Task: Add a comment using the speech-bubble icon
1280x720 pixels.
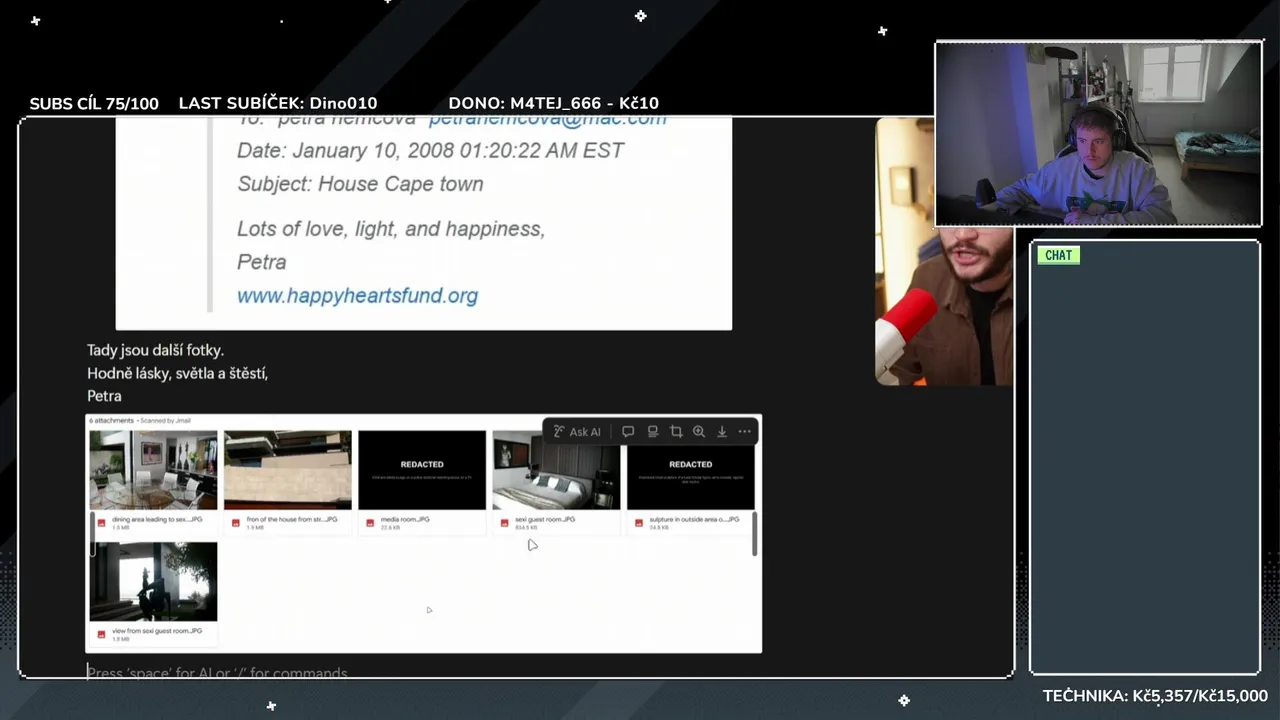Action: click(628, 432)
